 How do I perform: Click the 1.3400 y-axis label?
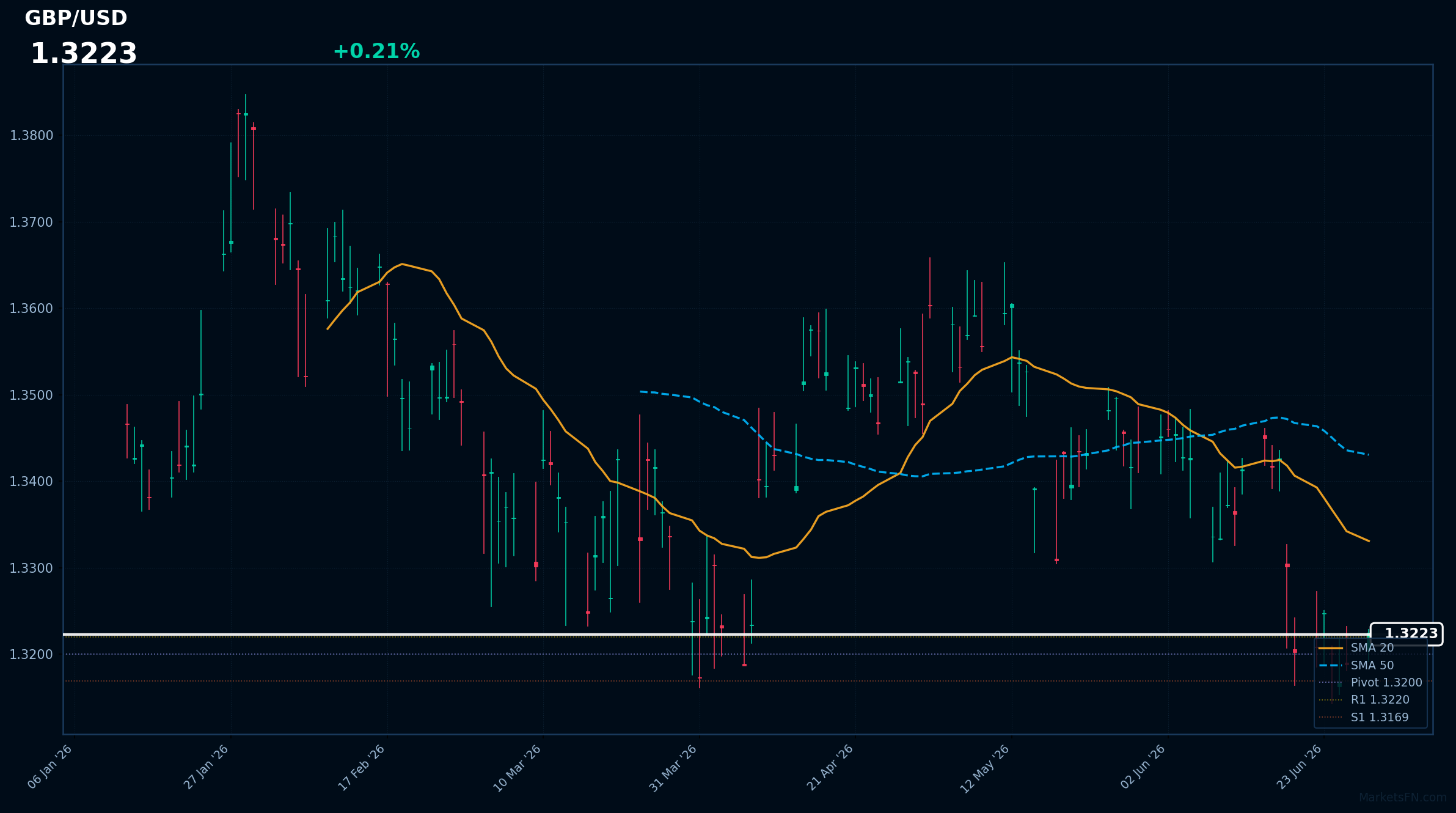click(31, 482)
